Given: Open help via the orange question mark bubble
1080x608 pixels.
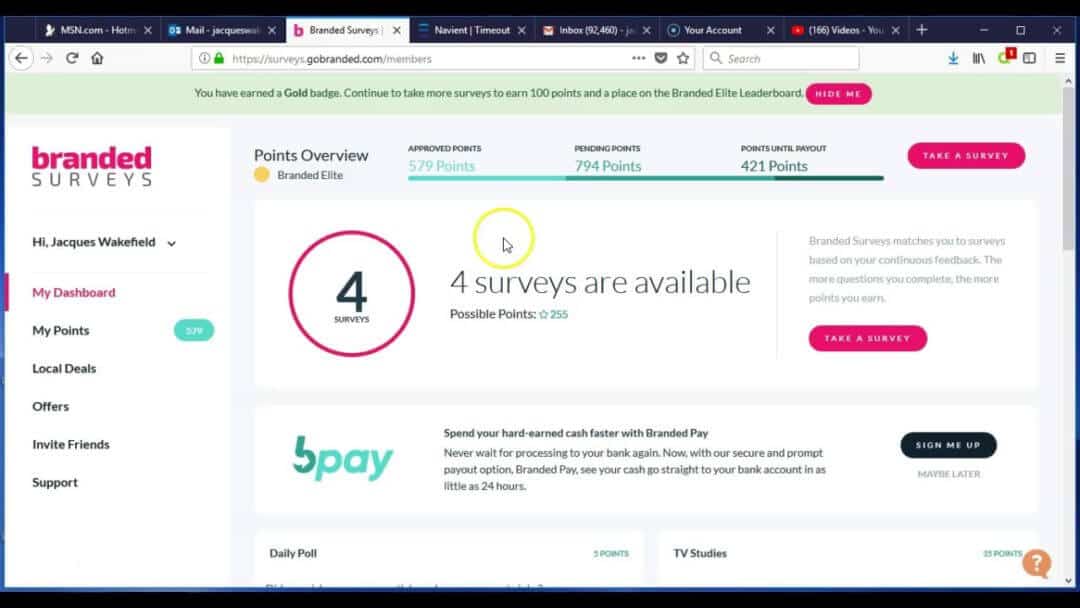Looking at the screenshot, I should tap(1037, 564).
